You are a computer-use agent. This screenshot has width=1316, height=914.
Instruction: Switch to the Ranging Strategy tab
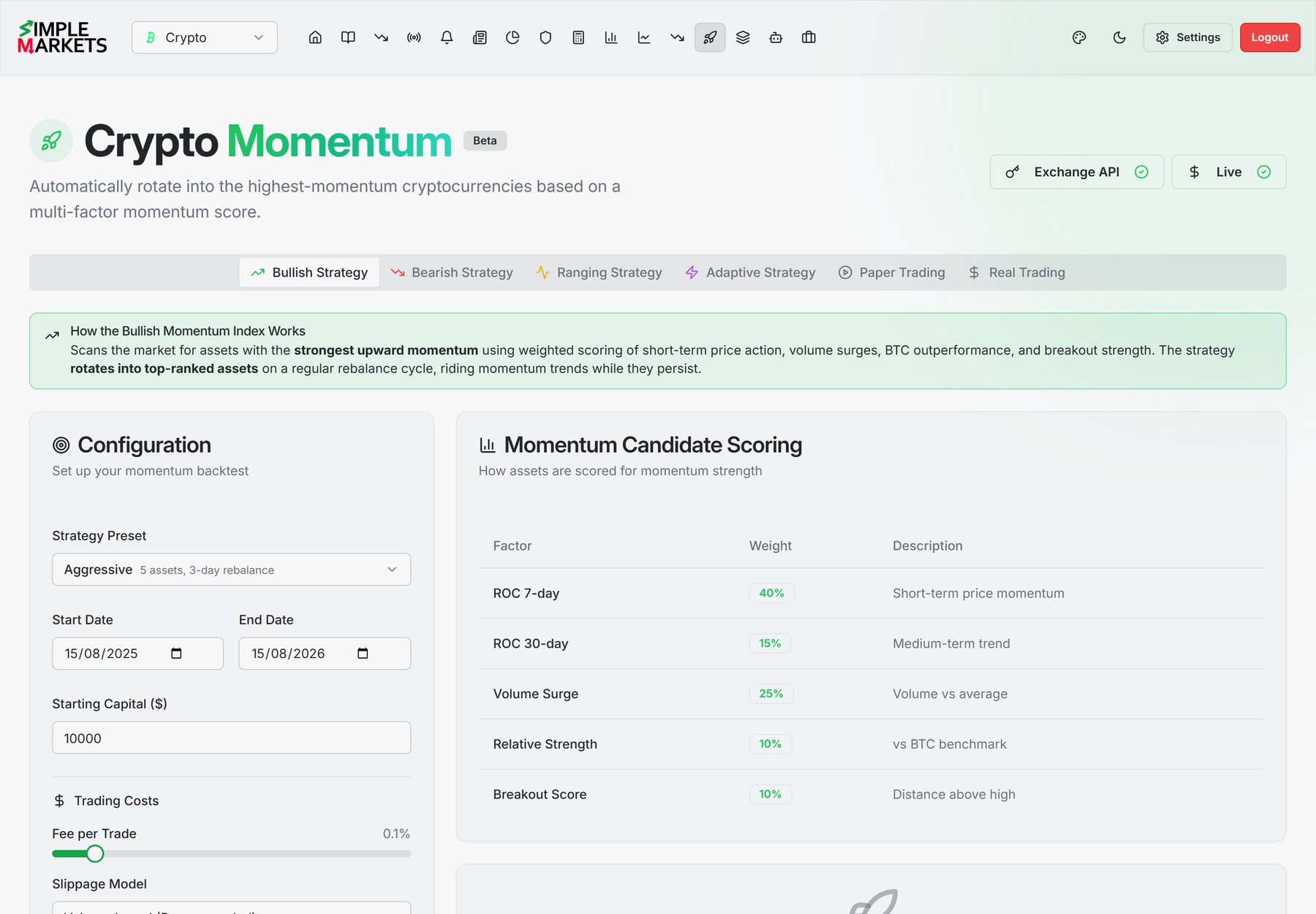point(599,272)
